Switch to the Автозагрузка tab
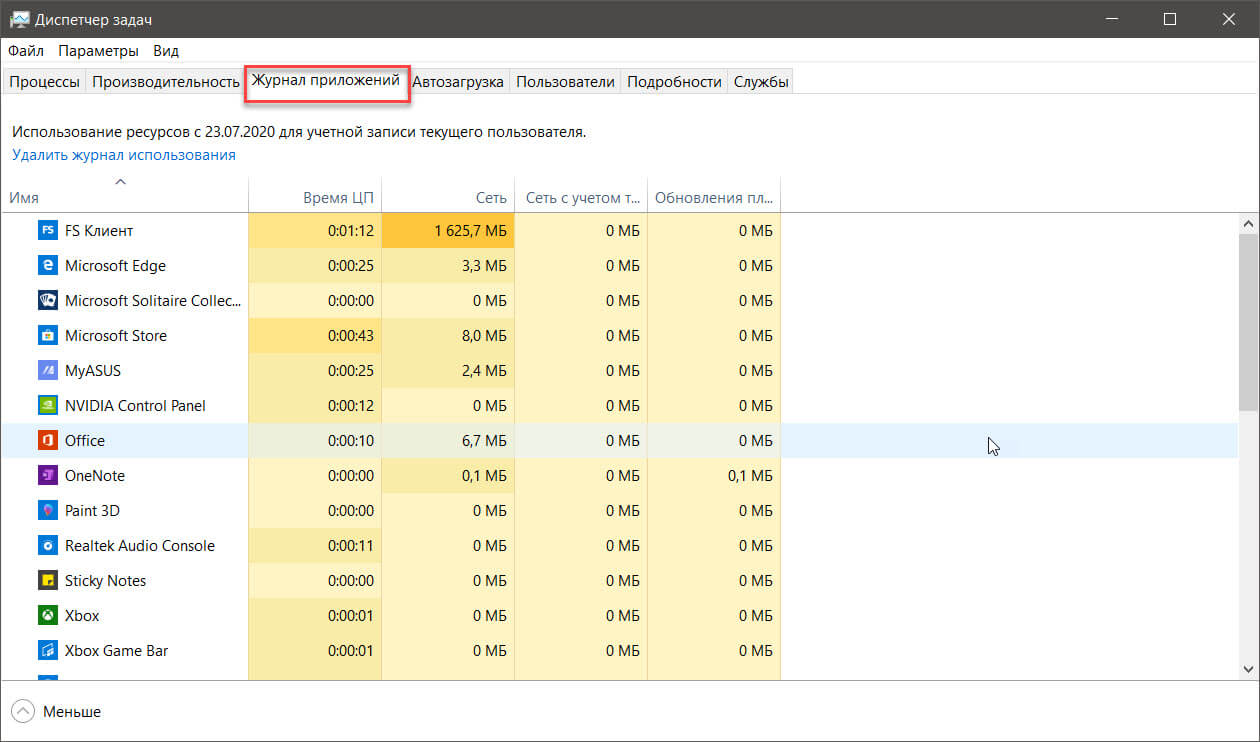 tap(458, 82)
